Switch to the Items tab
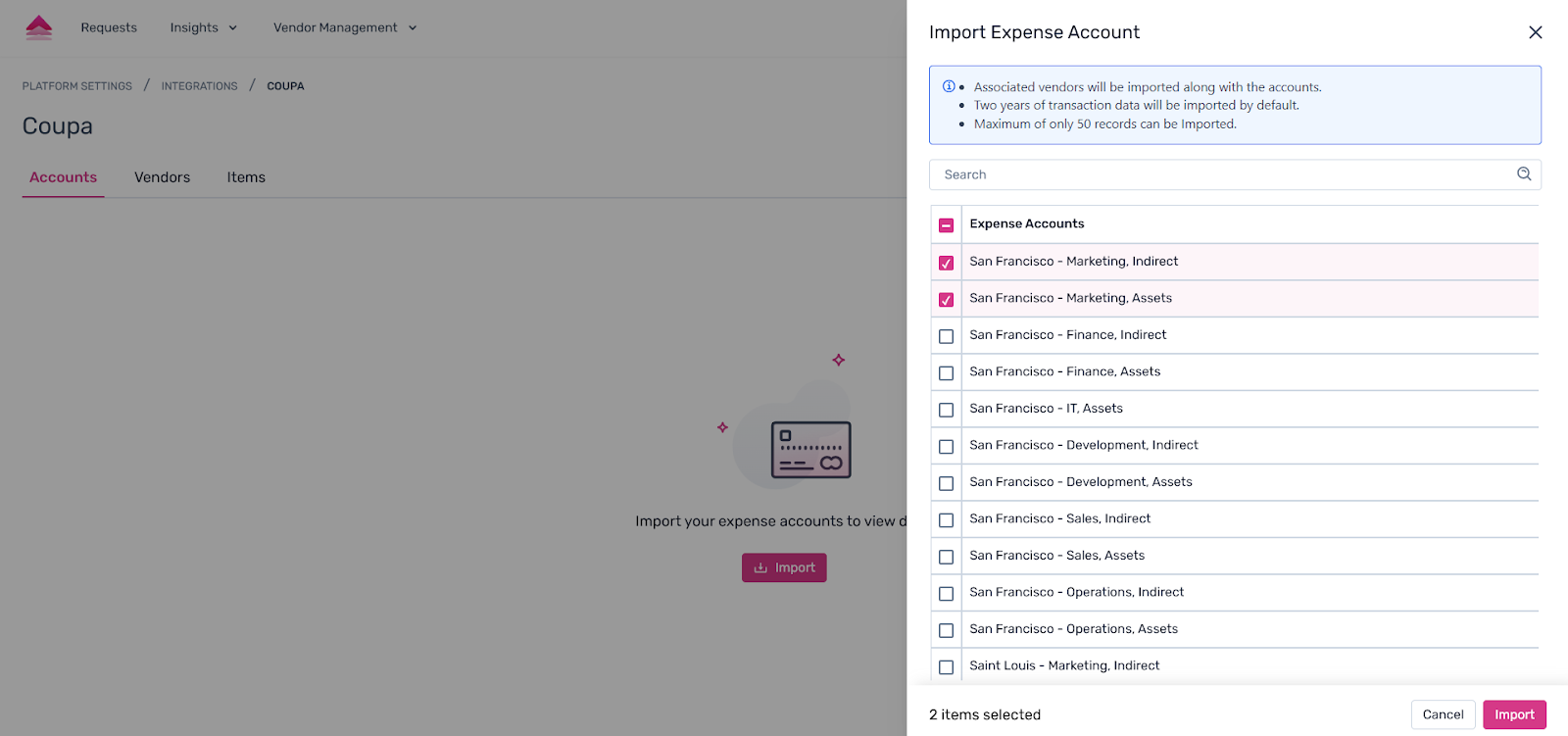1568x736 pixels. tap(246, 177)
